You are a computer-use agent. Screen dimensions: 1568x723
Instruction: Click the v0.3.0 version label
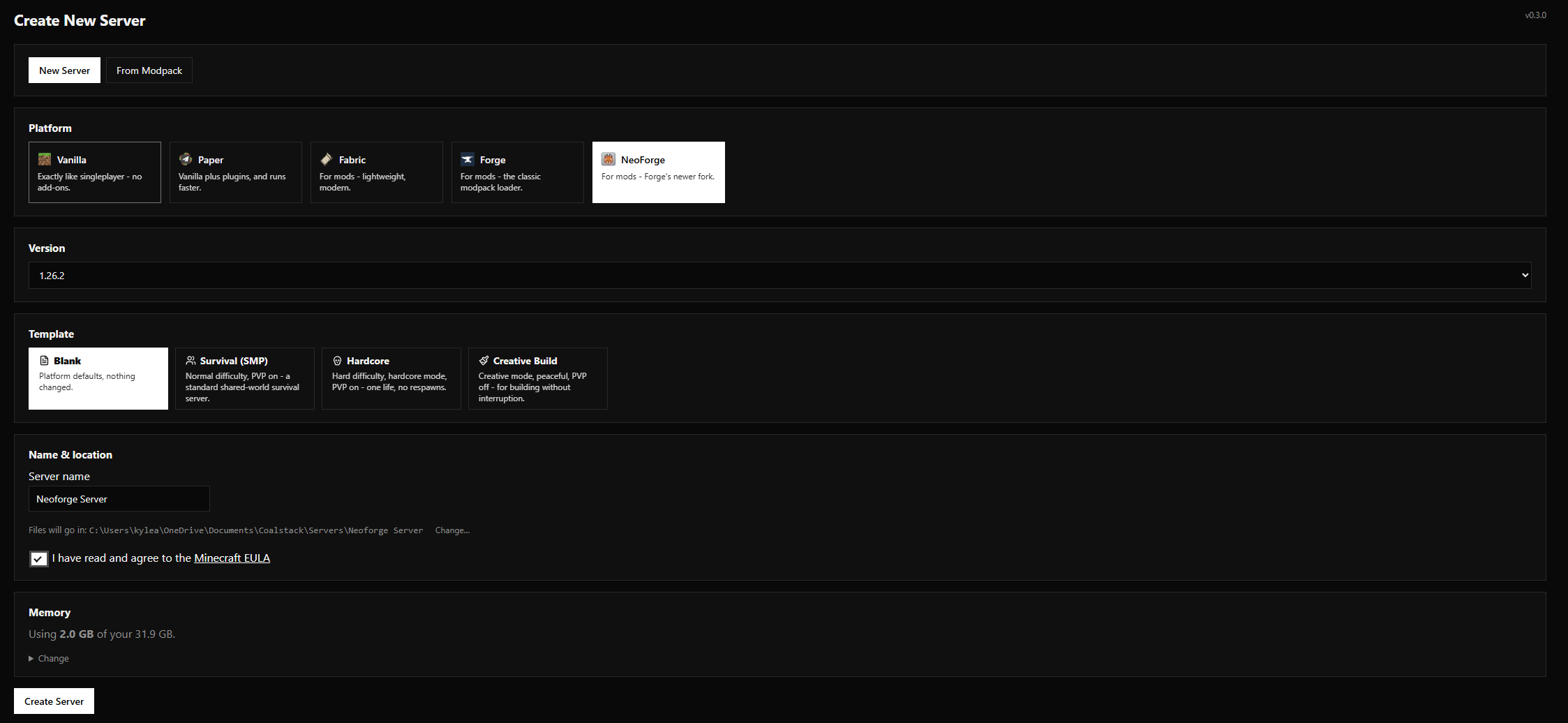(1535, 15)
